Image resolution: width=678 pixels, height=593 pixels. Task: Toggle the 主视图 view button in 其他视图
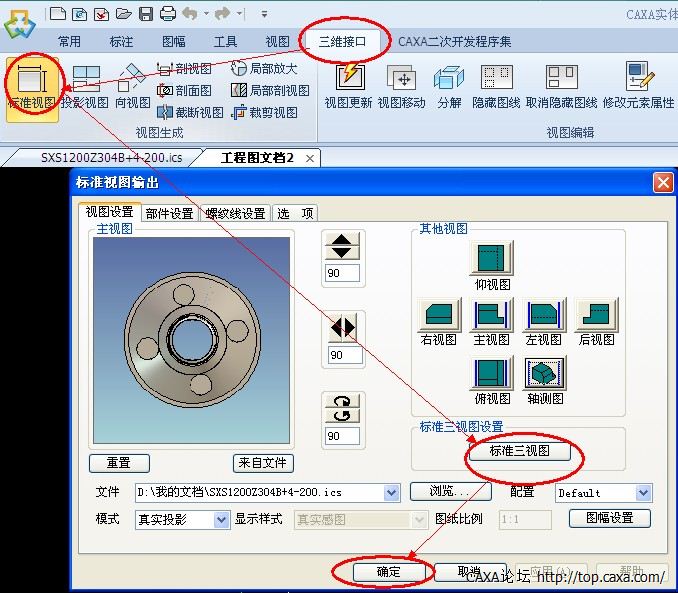point(492,314)
